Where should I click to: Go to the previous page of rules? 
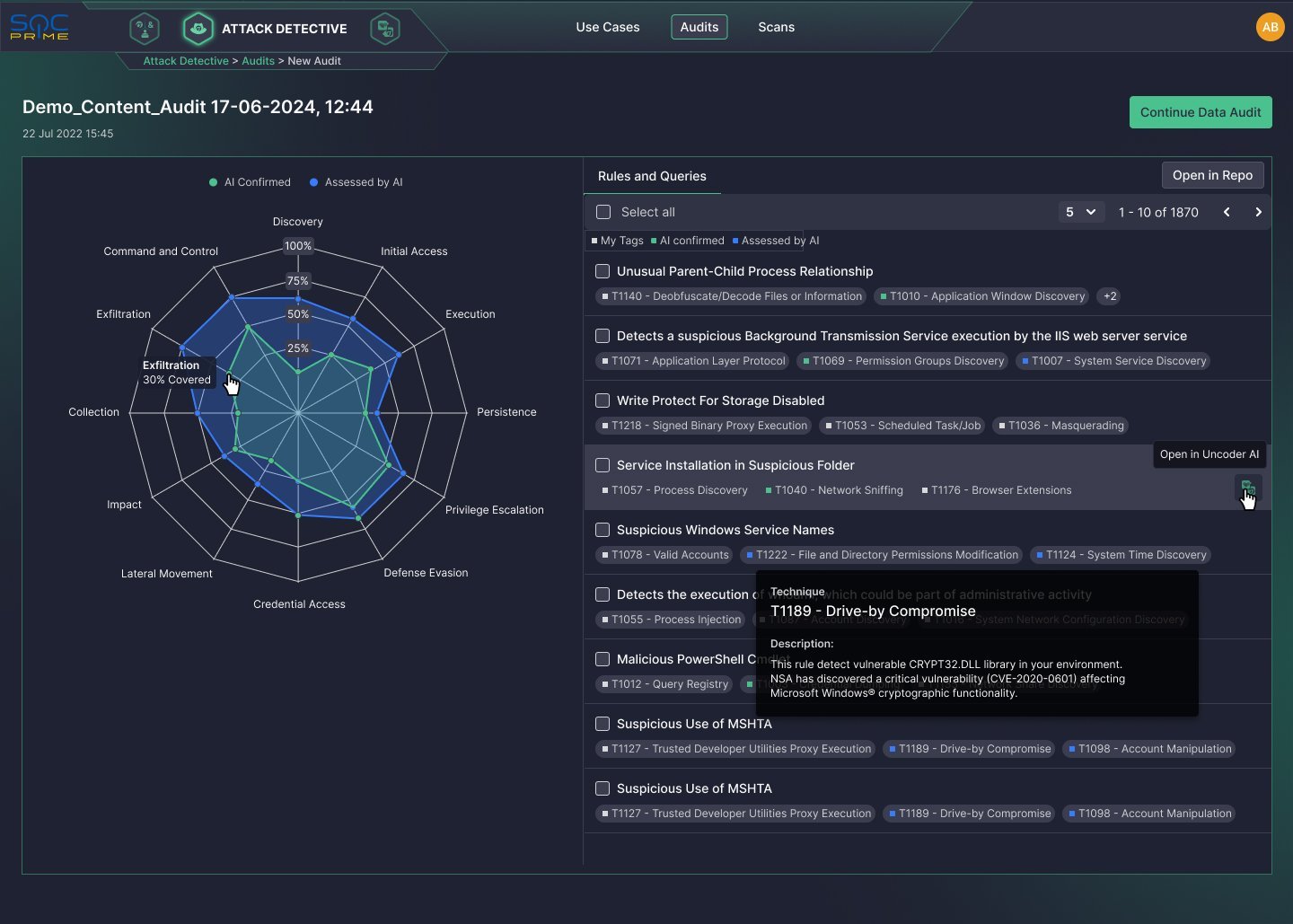click(x=1226, y=212)
